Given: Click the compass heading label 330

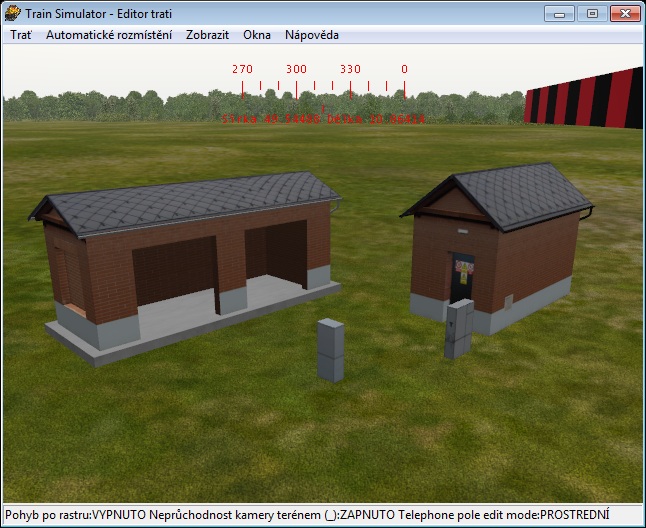Looking at the screenshot, I should [x=351, y=69].
